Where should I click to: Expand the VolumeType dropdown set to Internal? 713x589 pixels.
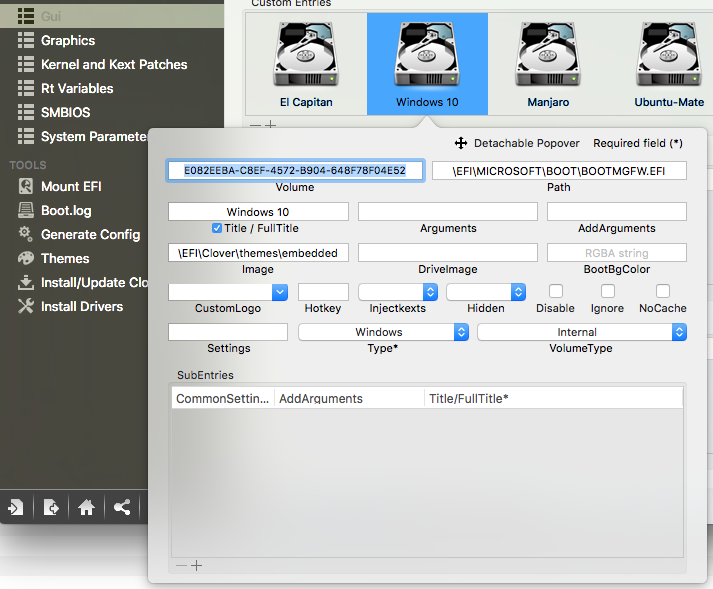[581, 332]
